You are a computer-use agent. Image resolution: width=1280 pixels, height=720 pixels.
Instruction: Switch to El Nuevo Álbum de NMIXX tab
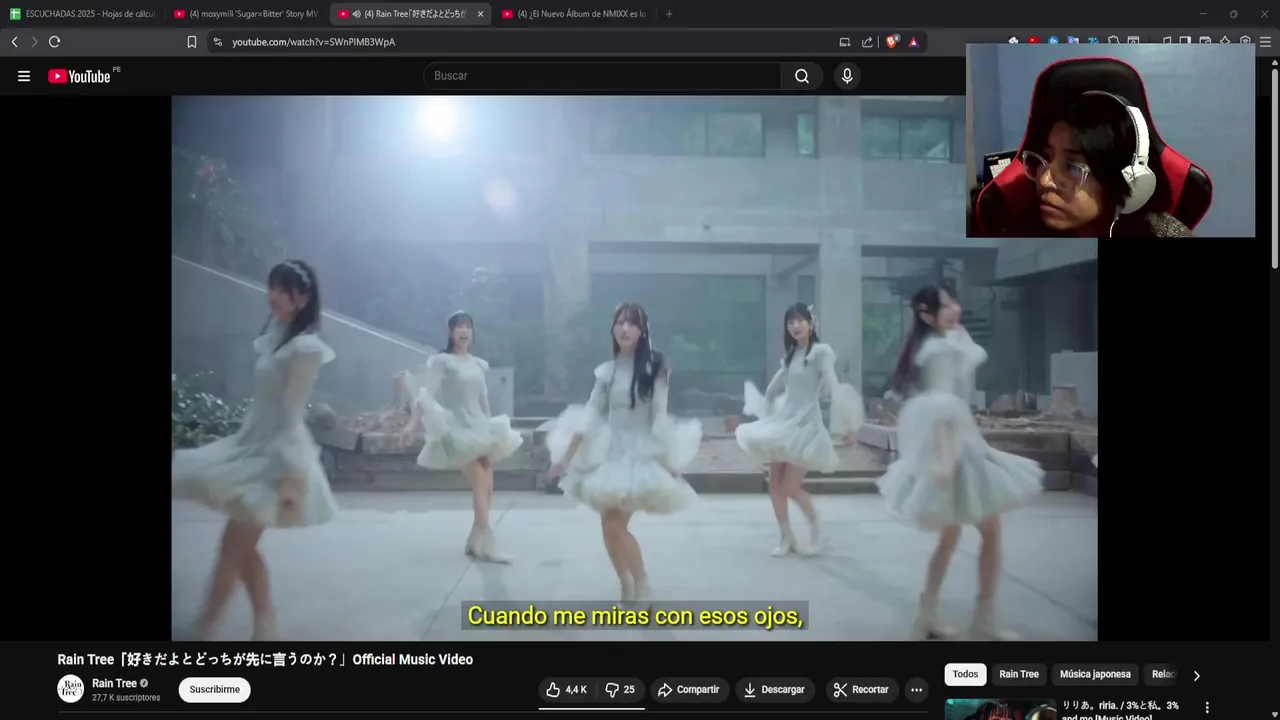(x=574, y=14)
